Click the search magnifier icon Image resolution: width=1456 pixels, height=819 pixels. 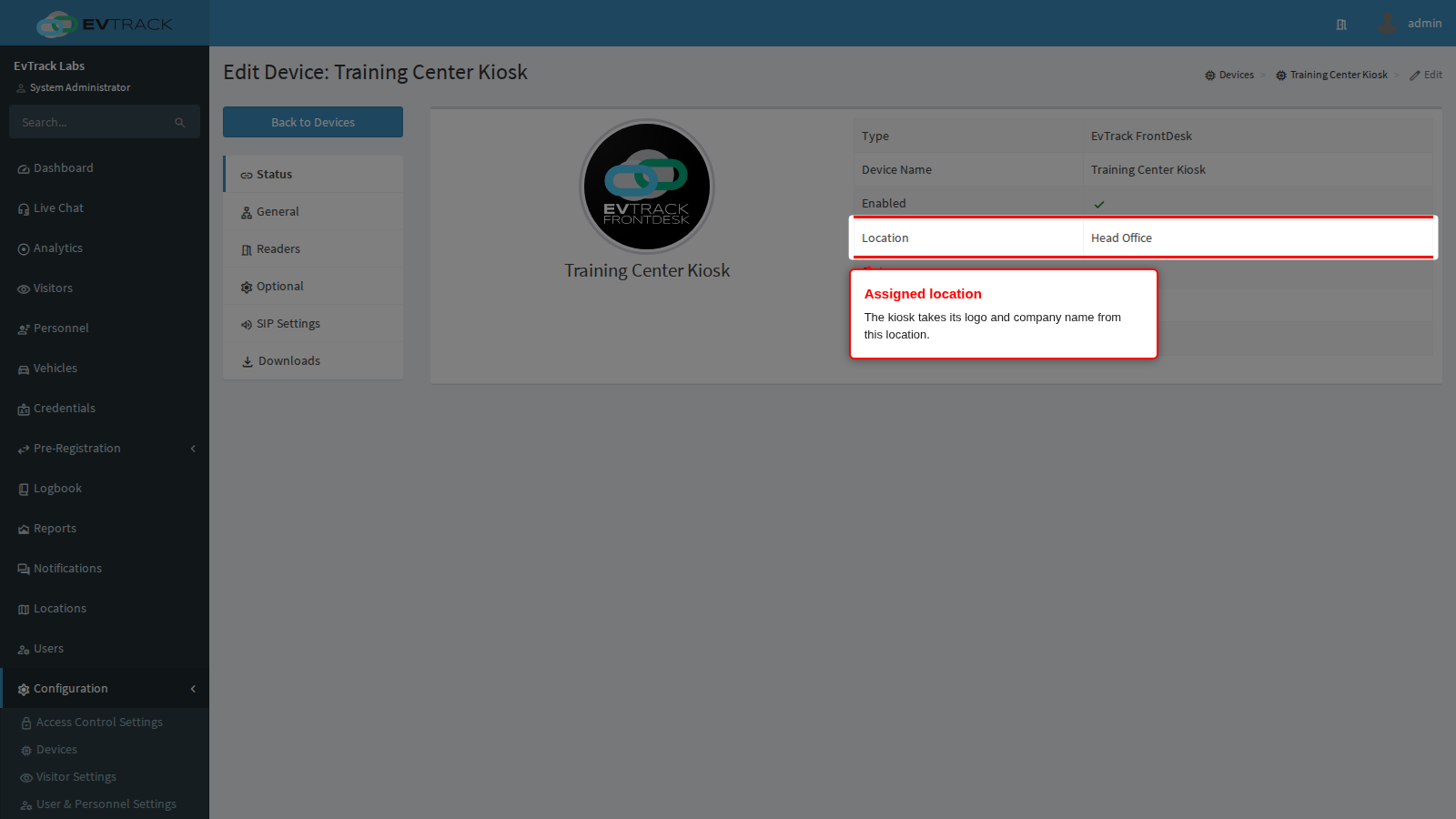tap(180, 123)
